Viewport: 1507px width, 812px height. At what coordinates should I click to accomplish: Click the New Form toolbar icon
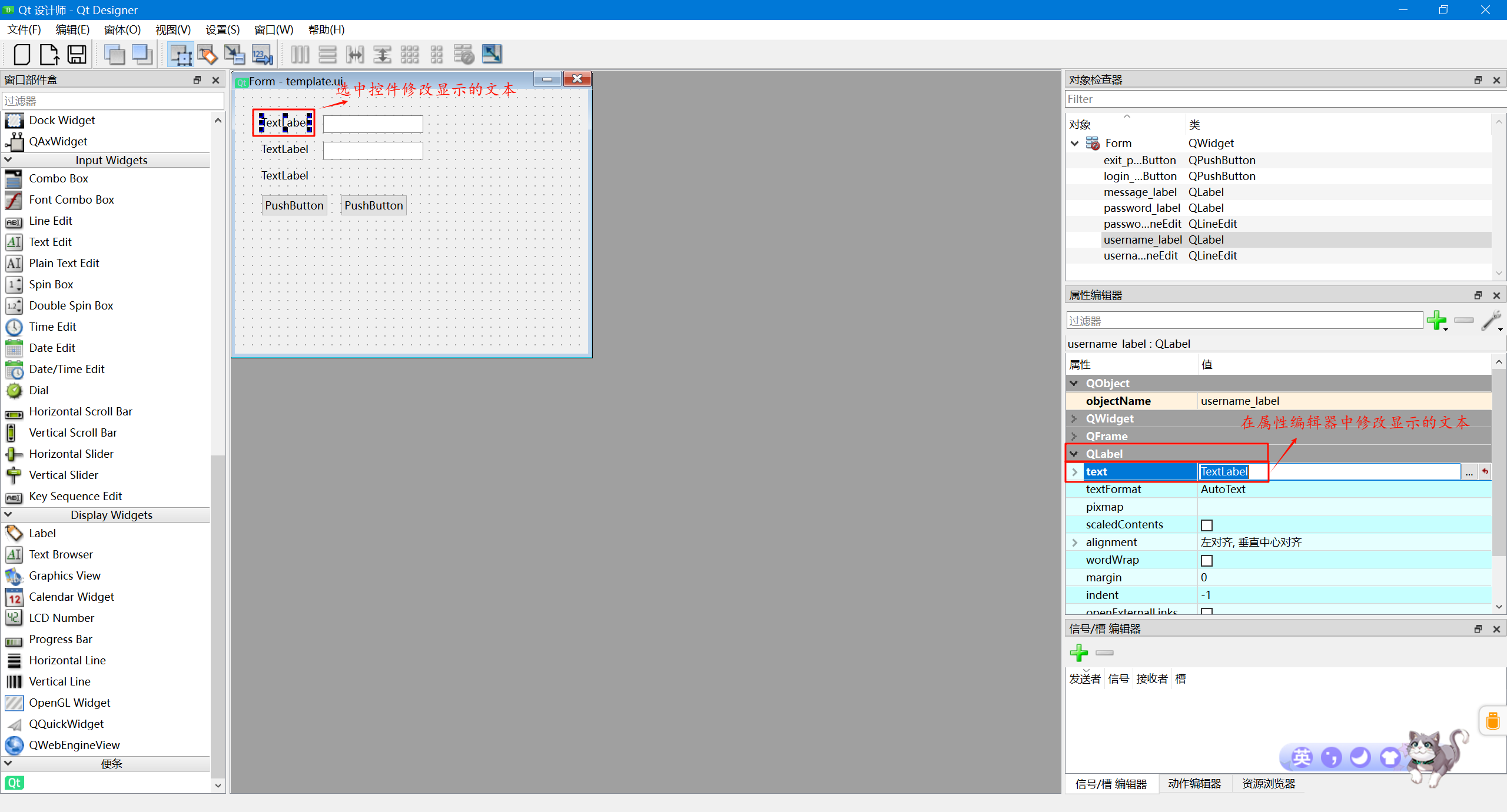tap(22, 55)
